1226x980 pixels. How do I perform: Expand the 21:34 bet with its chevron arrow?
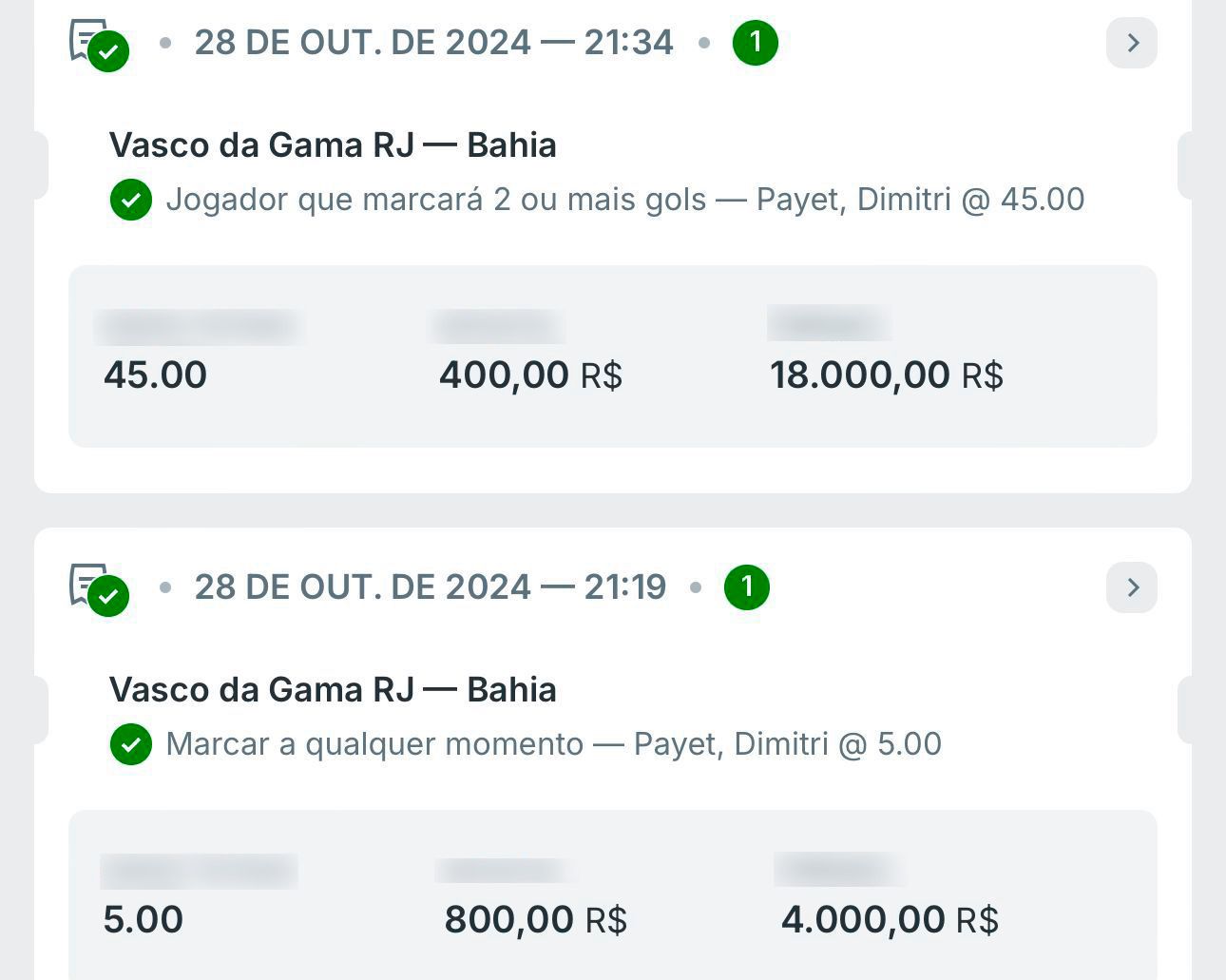point(1132,43)
